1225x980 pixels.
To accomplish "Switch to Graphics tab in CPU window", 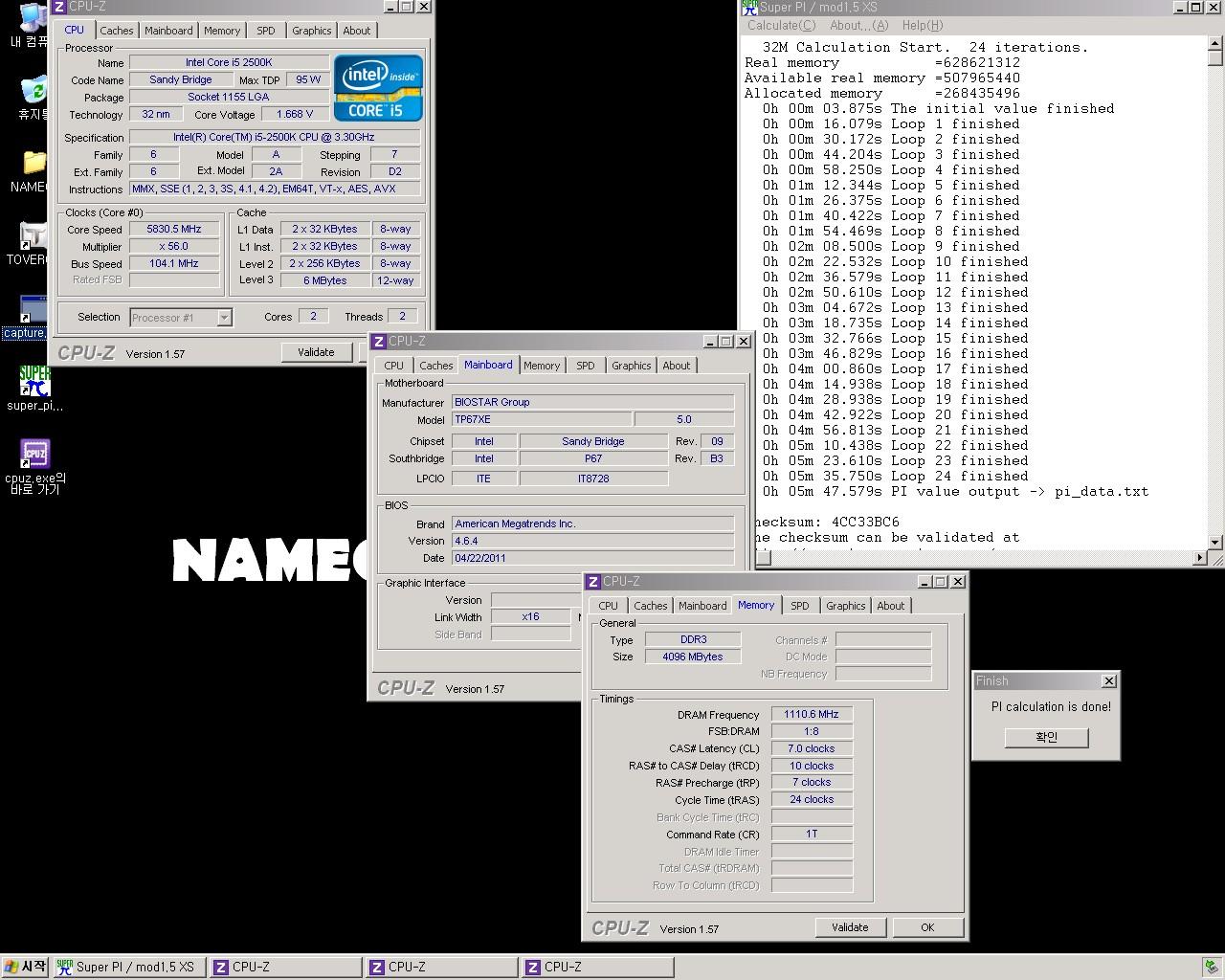I will pos(312,31).
